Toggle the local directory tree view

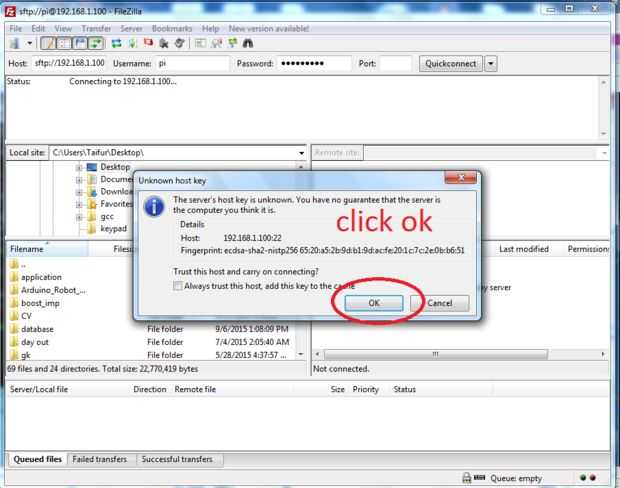click(64, 43)
